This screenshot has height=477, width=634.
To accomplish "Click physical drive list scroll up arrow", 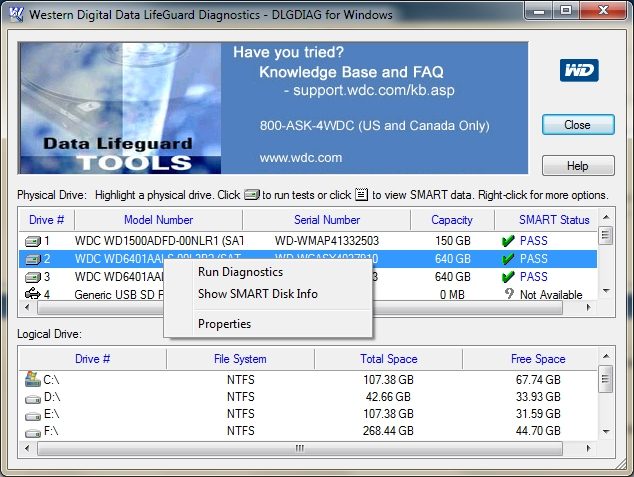I will [606, 217].
